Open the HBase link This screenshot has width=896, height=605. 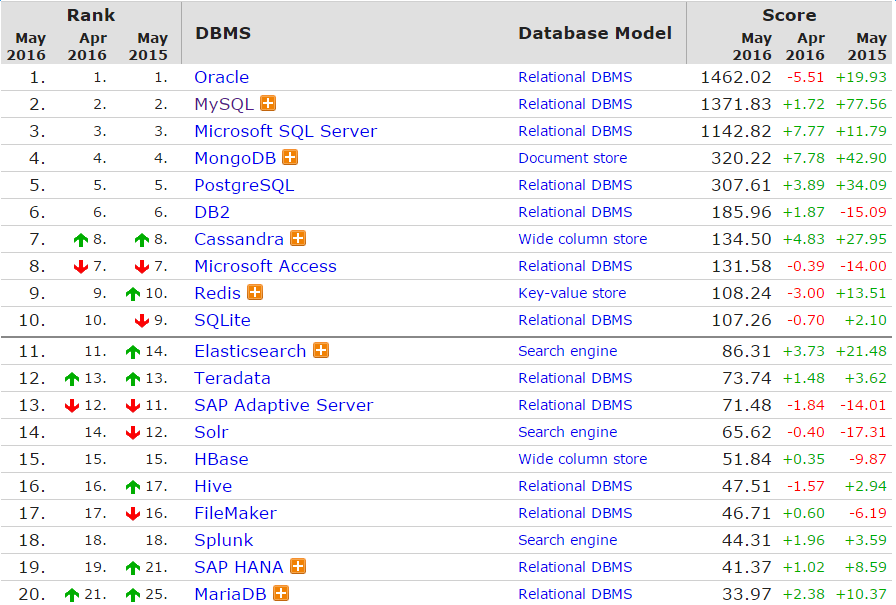pyautogui.click(x=221, y=459)
